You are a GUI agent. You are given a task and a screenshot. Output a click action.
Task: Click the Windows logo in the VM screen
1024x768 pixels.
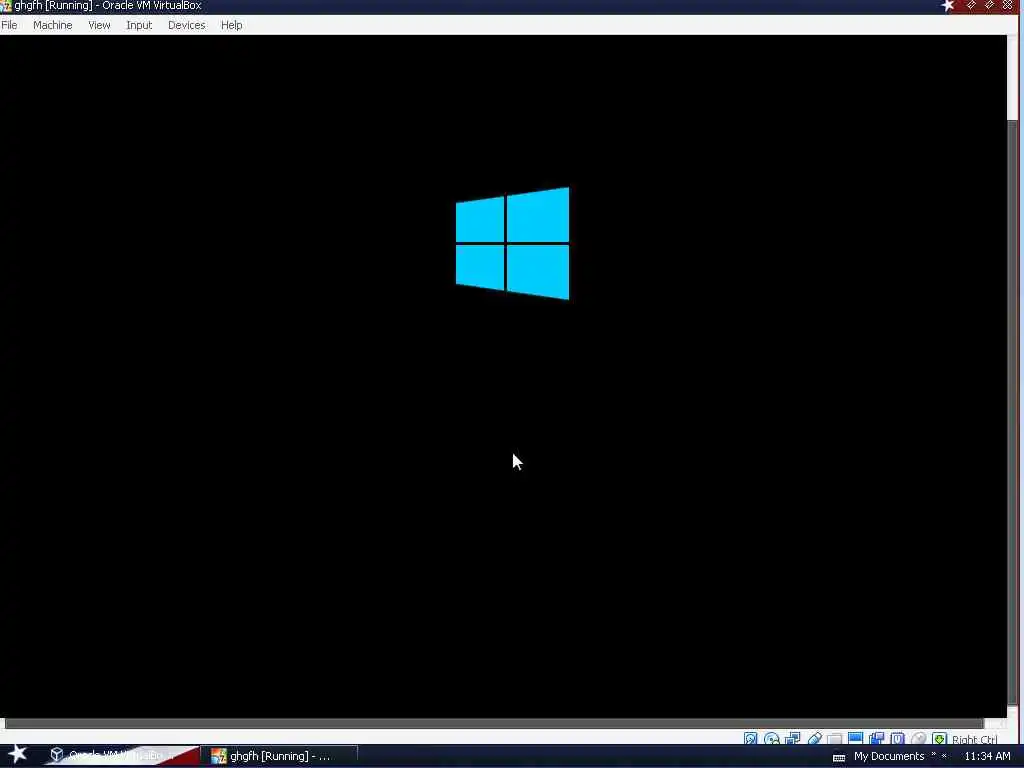512,243
